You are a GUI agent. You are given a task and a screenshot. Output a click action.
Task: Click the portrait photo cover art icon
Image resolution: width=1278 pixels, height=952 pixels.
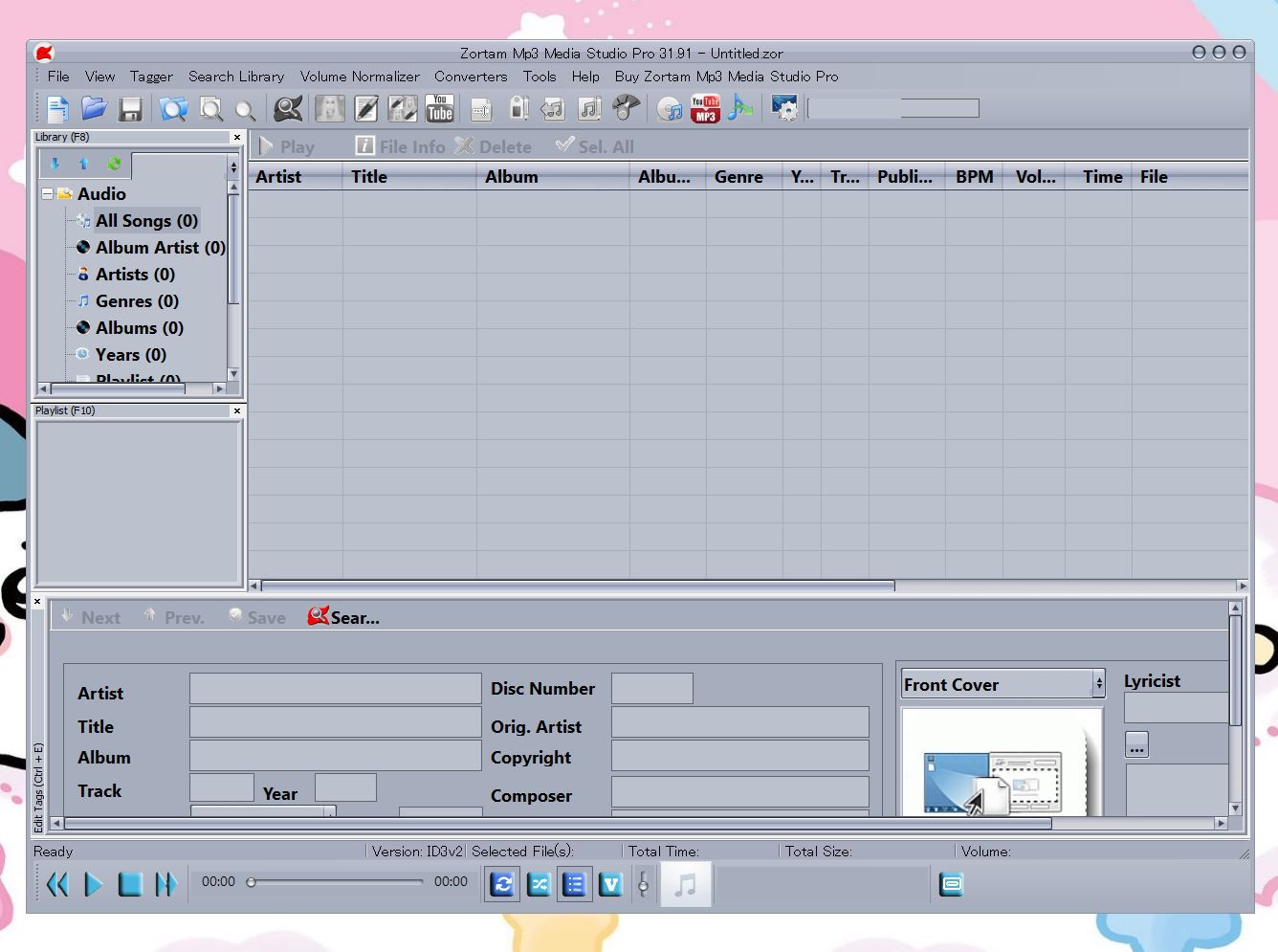[329, 108]
